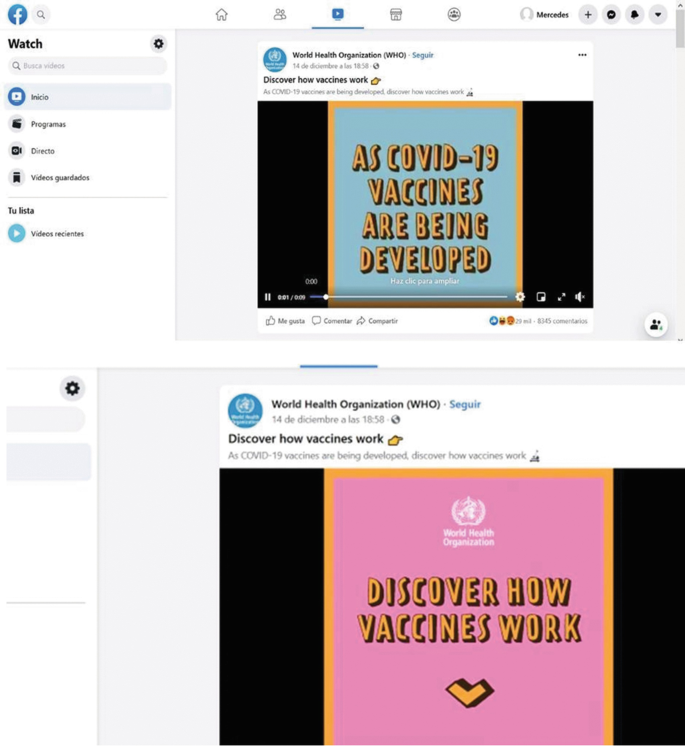685x746 pixels.
Task: Click Seguir next to World Health Organization
Action: coord(423,55)
